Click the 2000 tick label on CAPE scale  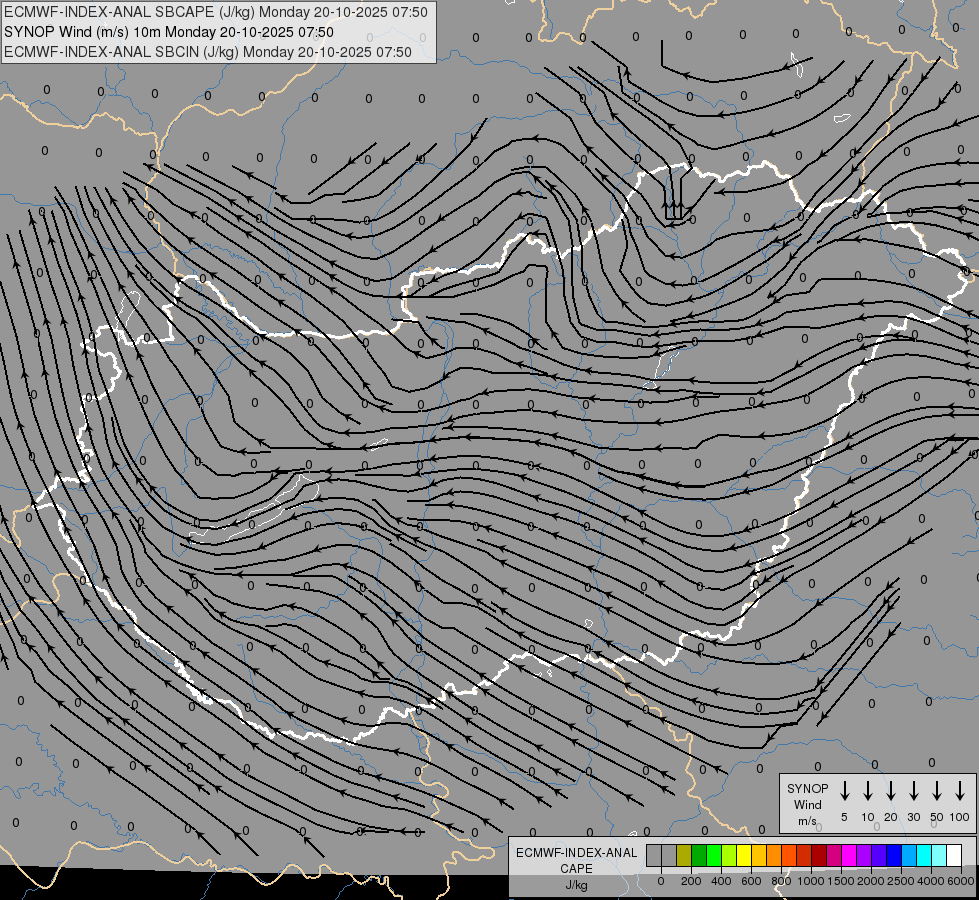tap(871, 881)
